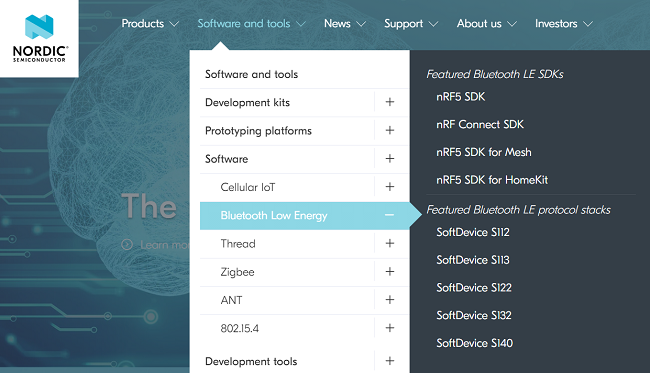Expand Development tools with plus icon
650x373 pixels.
(x=390, y=361)
